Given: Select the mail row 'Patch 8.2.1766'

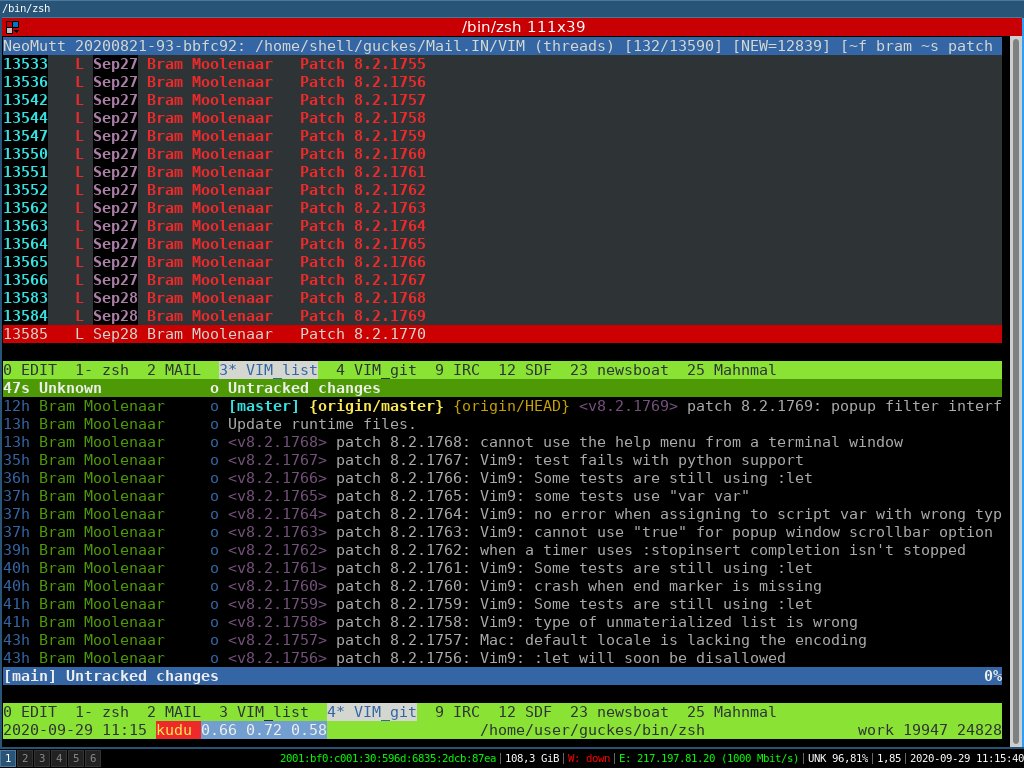Looking at the screenshot, I should point(502,262).
